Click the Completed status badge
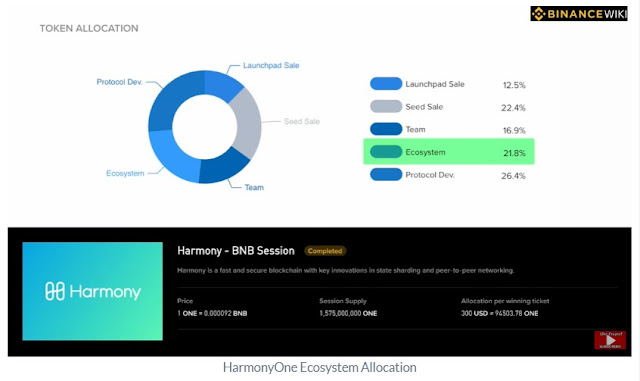 [x=325, y=251]
